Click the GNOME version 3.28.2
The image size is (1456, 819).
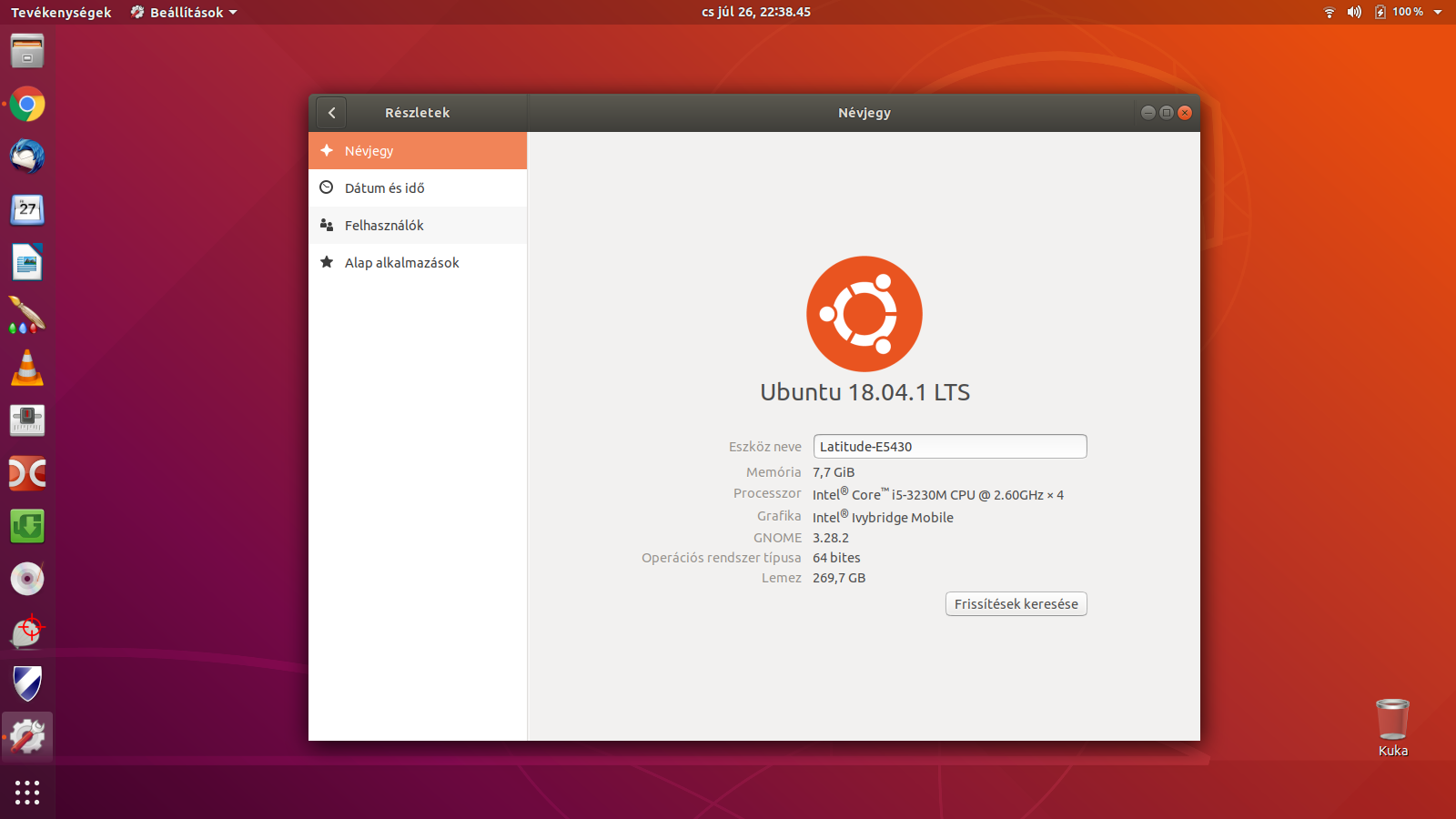[x=831, y=538]
